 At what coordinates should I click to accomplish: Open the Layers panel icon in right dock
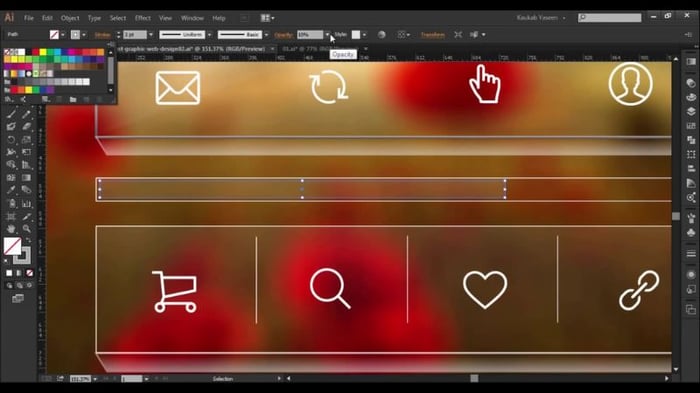(x=691, y=111)
